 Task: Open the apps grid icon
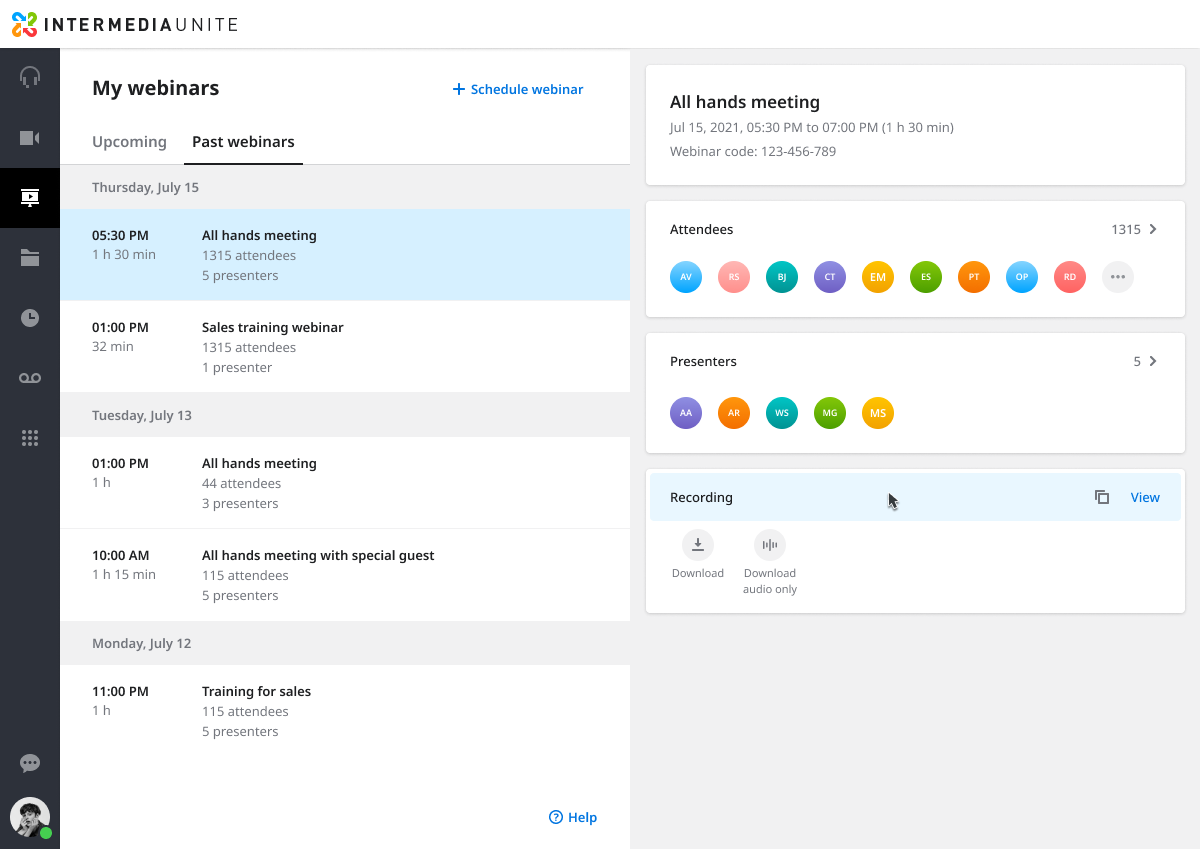point(30,437)
